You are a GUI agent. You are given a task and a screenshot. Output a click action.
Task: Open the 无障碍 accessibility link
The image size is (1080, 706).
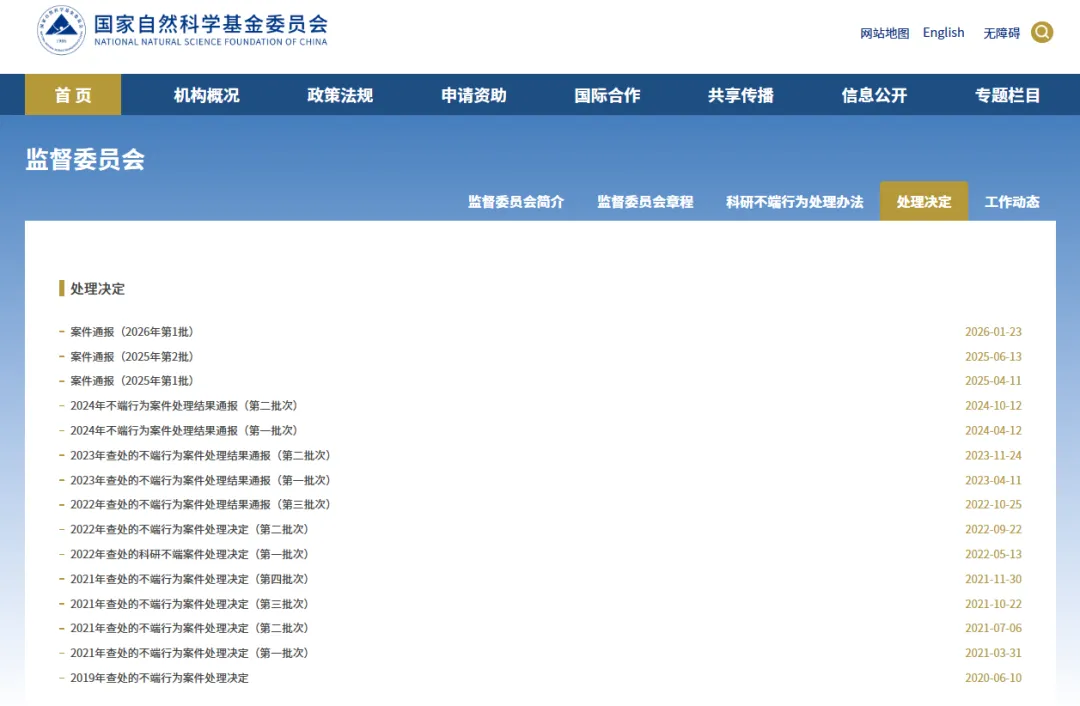coord(1001,33)
